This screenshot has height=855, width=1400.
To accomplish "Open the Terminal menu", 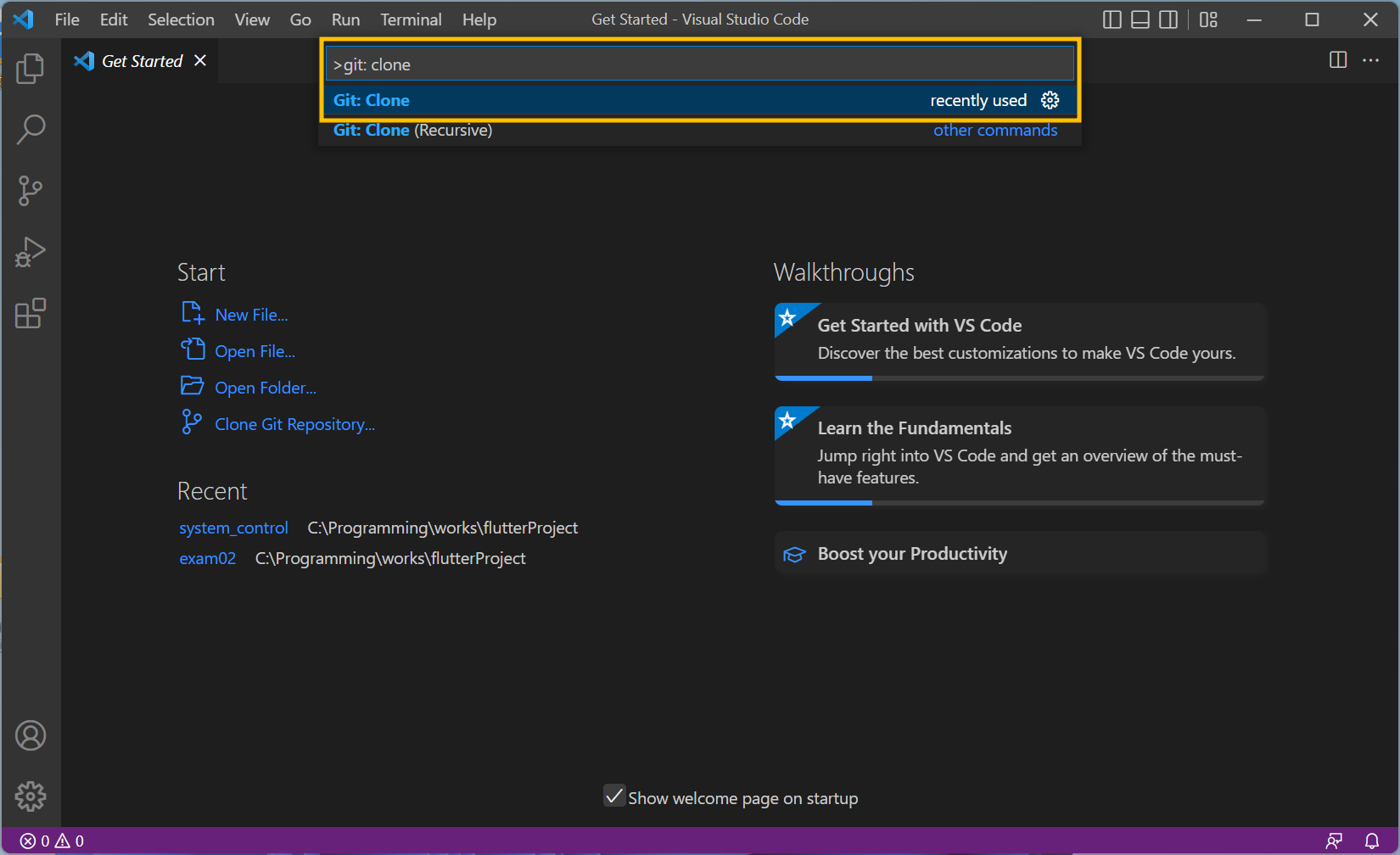I will pos(411,20).
